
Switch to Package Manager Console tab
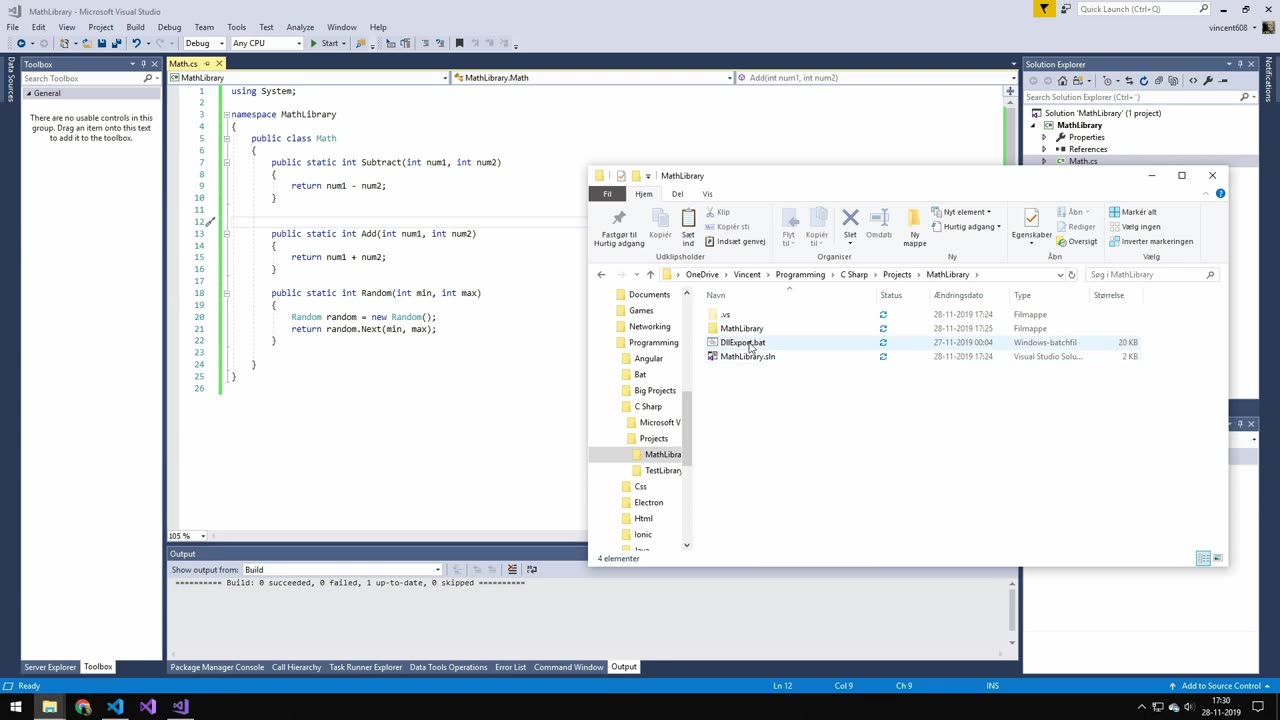pyautogui.click(x=217, y=667)
